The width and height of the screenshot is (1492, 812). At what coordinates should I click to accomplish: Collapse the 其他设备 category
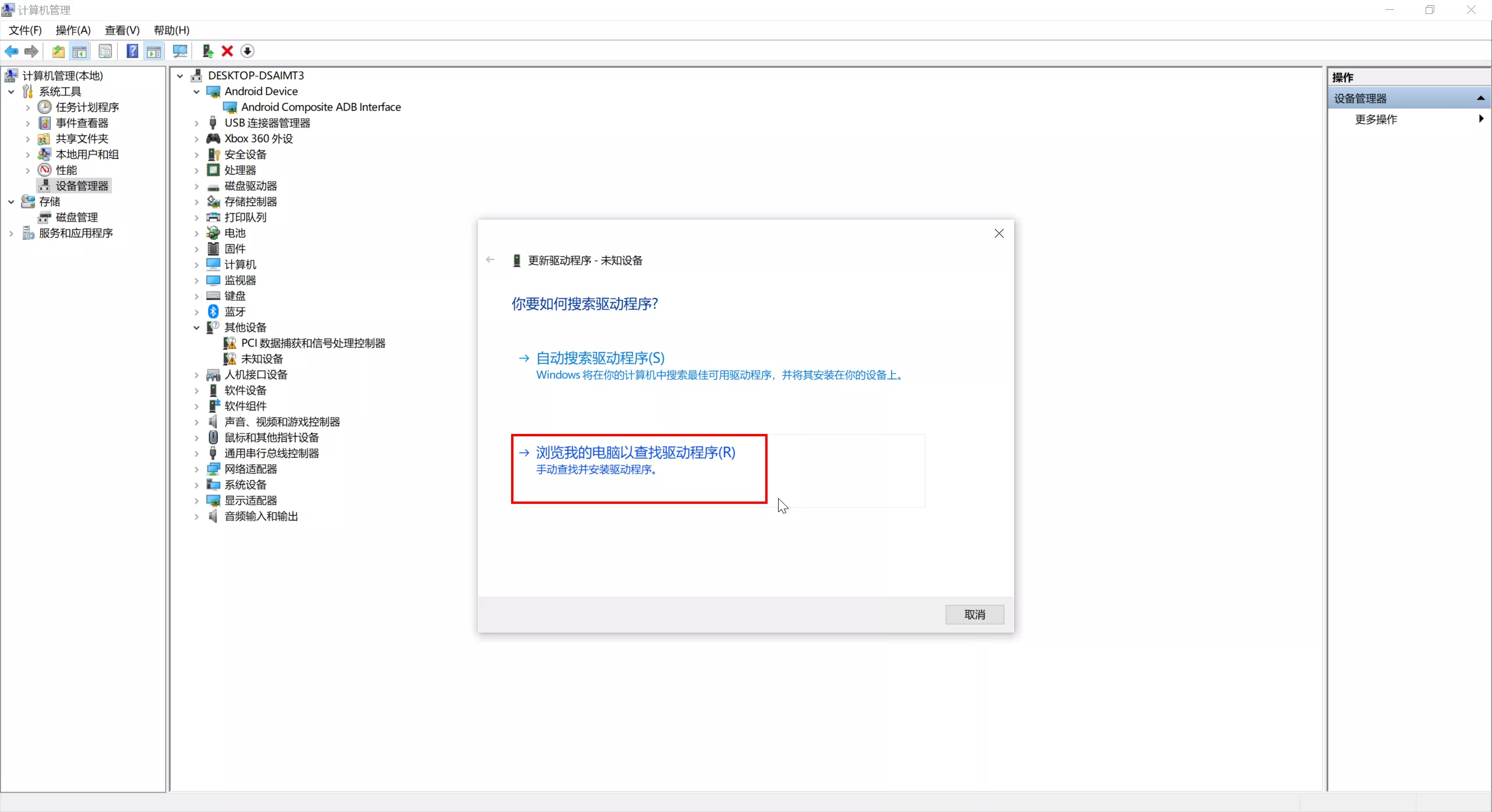(197, 327)
